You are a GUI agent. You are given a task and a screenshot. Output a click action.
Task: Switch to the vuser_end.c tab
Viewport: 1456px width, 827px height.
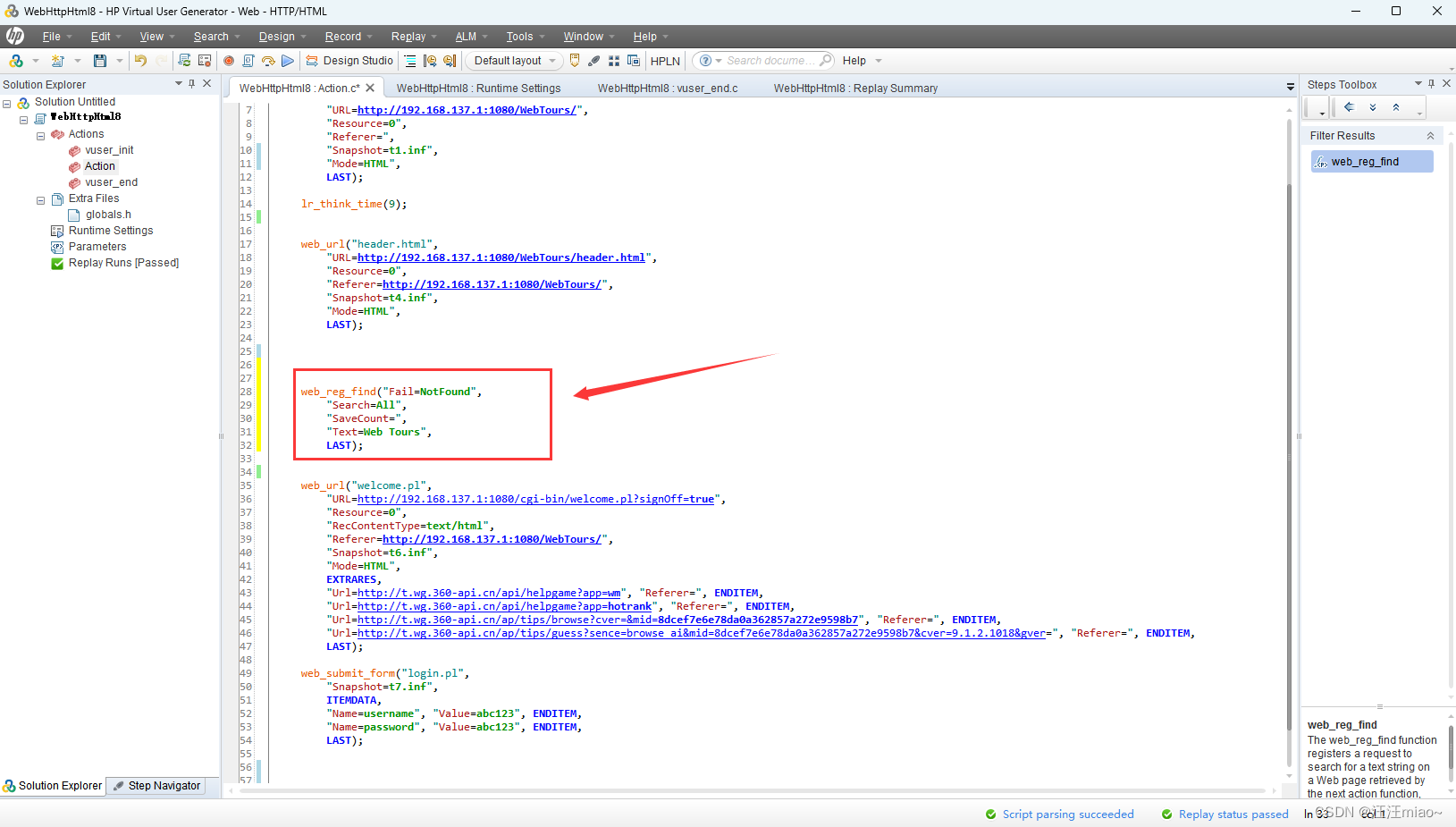coord(668,89)
